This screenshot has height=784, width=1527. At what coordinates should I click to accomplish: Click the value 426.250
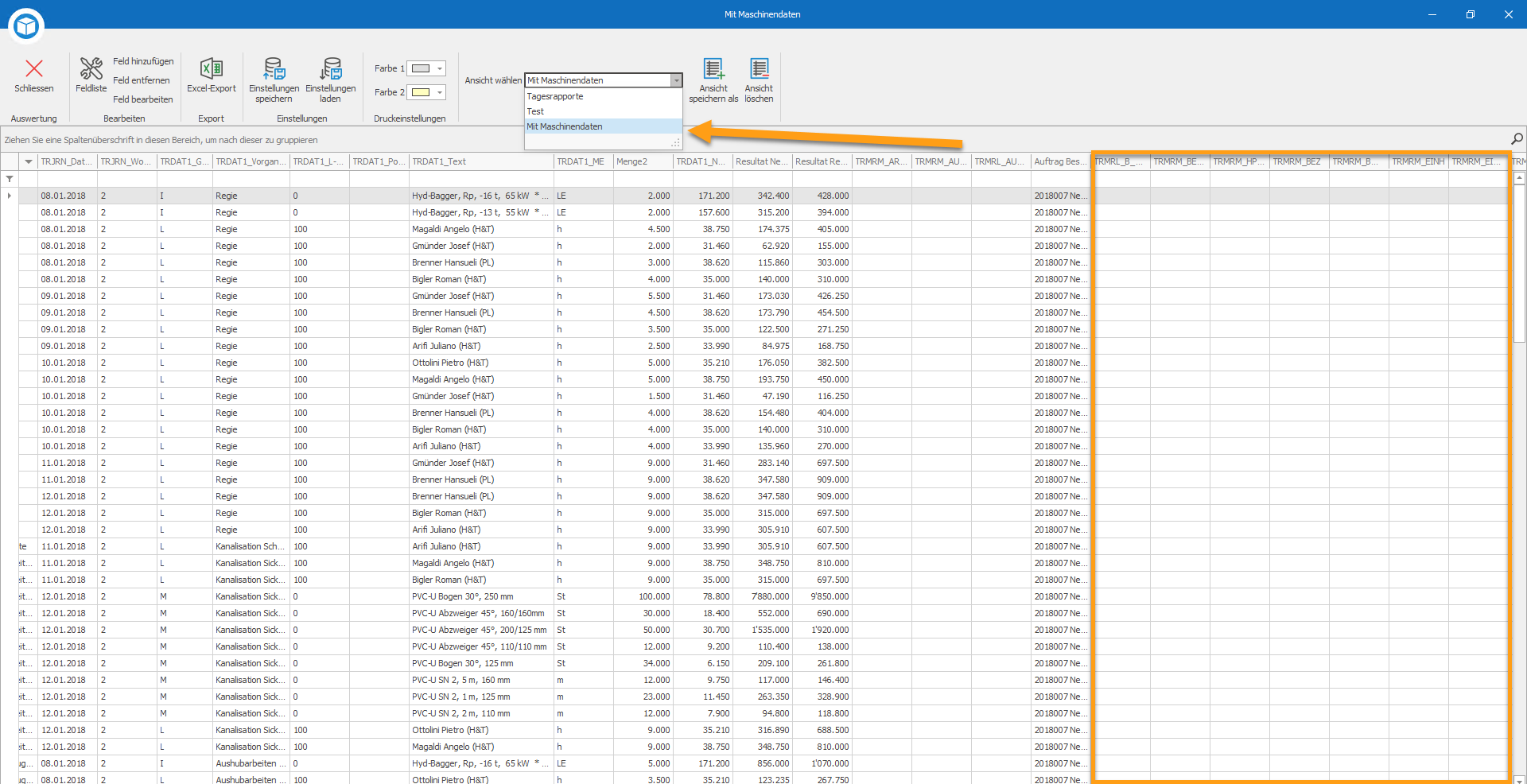(833, 296)
